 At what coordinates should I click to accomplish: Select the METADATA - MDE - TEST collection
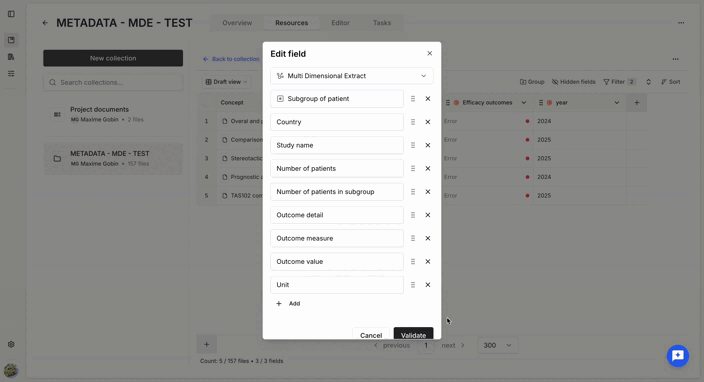coord(113,158)
